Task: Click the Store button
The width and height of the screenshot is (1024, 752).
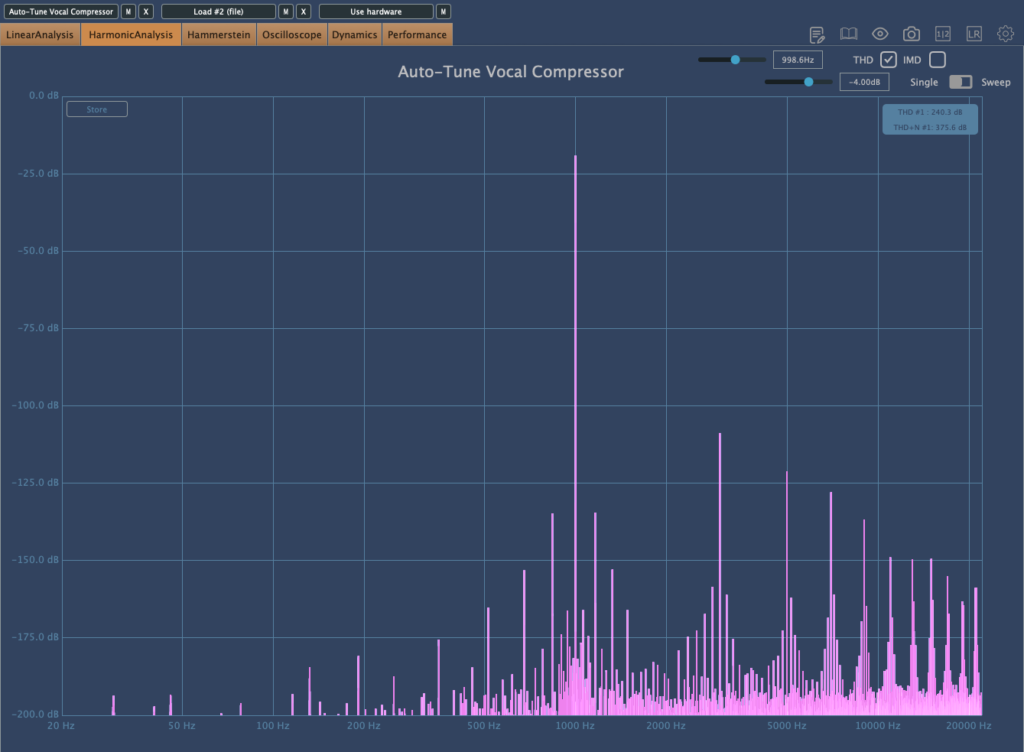Action: pos(97,110)
